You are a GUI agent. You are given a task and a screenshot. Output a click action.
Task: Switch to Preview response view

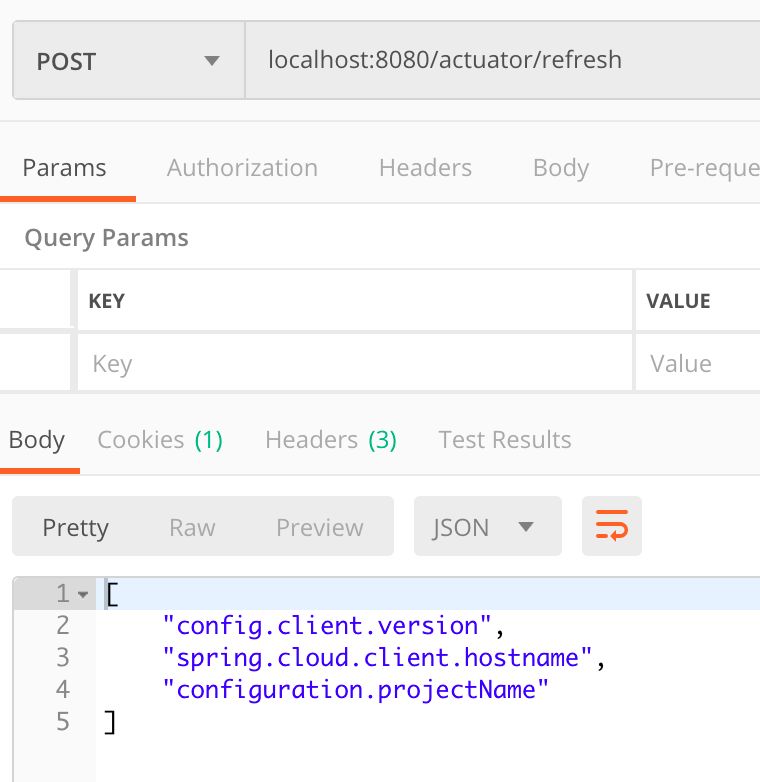[320, 527]
